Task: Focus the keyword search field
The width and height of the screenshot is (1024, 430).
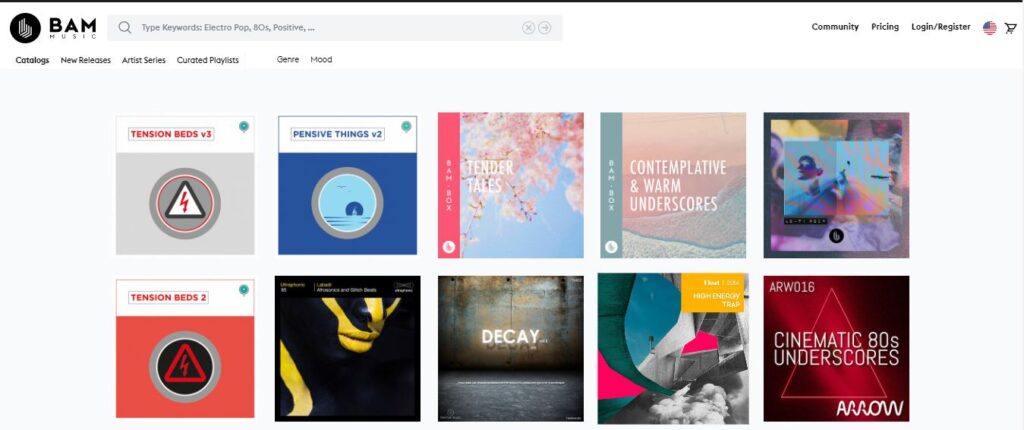Action: [x=327, y=28]
